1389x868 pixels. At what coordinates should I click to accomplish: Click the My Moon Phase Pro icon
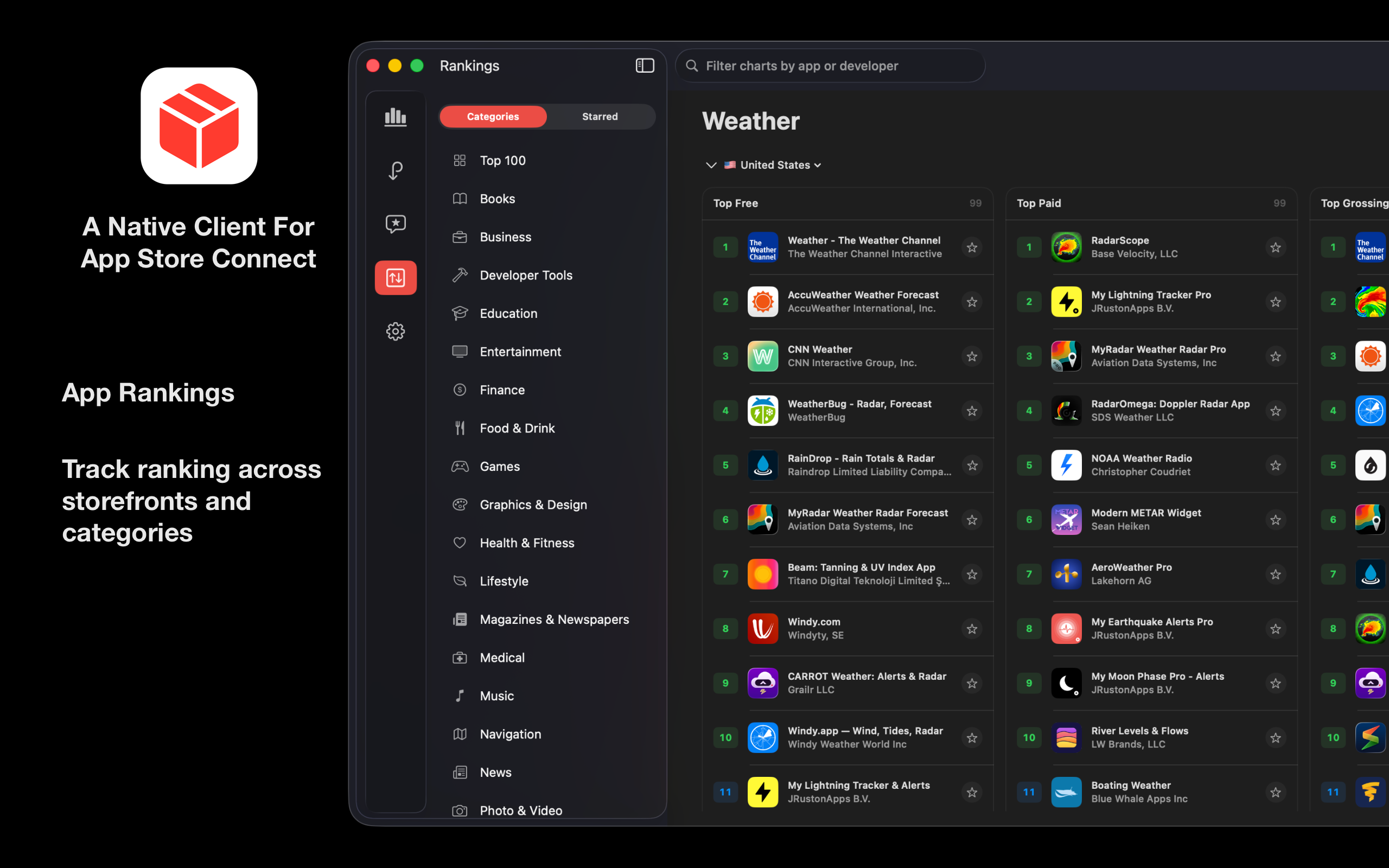pos(1066,684)
